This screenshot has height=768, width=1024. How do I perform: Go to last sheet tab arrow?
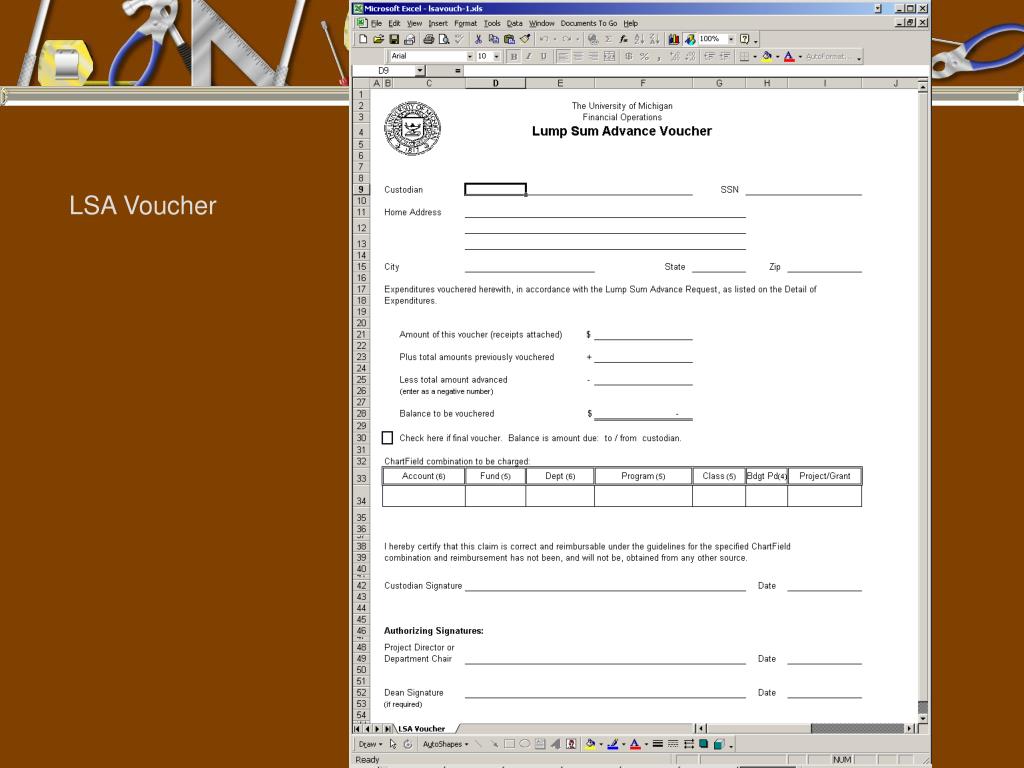coord(387,728)
